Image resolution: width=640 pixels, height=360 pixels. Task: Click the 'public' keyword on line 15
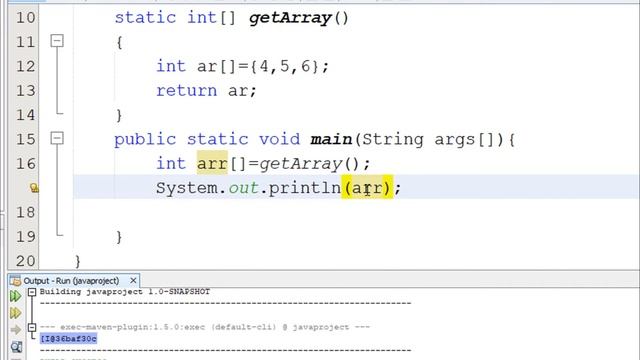pyautogui.click(x=145, y=140)
